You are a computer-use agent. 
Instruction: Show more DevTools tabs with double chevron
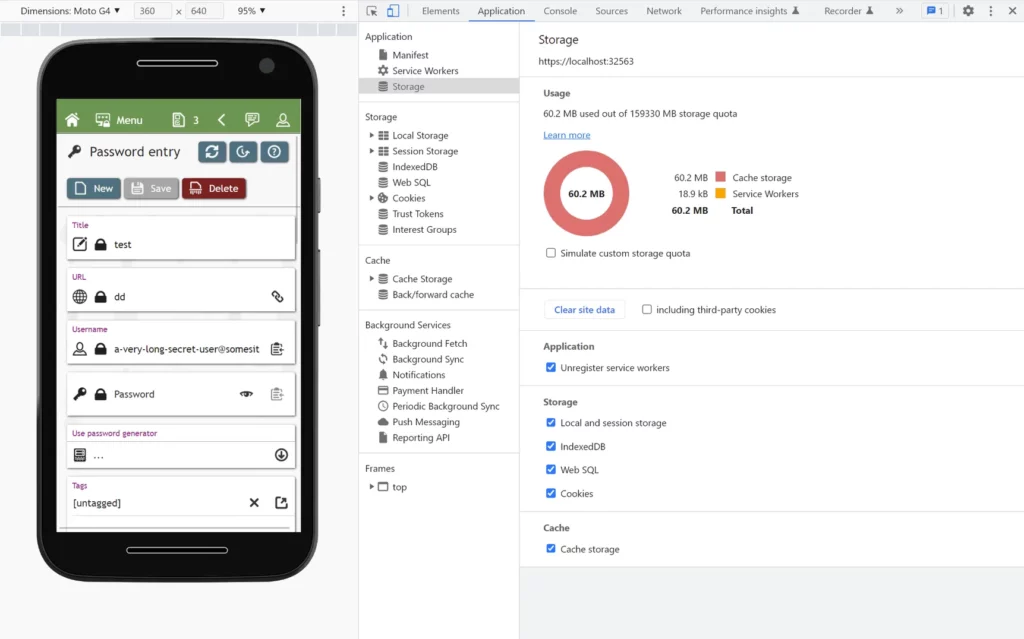[x=899, y=10]
